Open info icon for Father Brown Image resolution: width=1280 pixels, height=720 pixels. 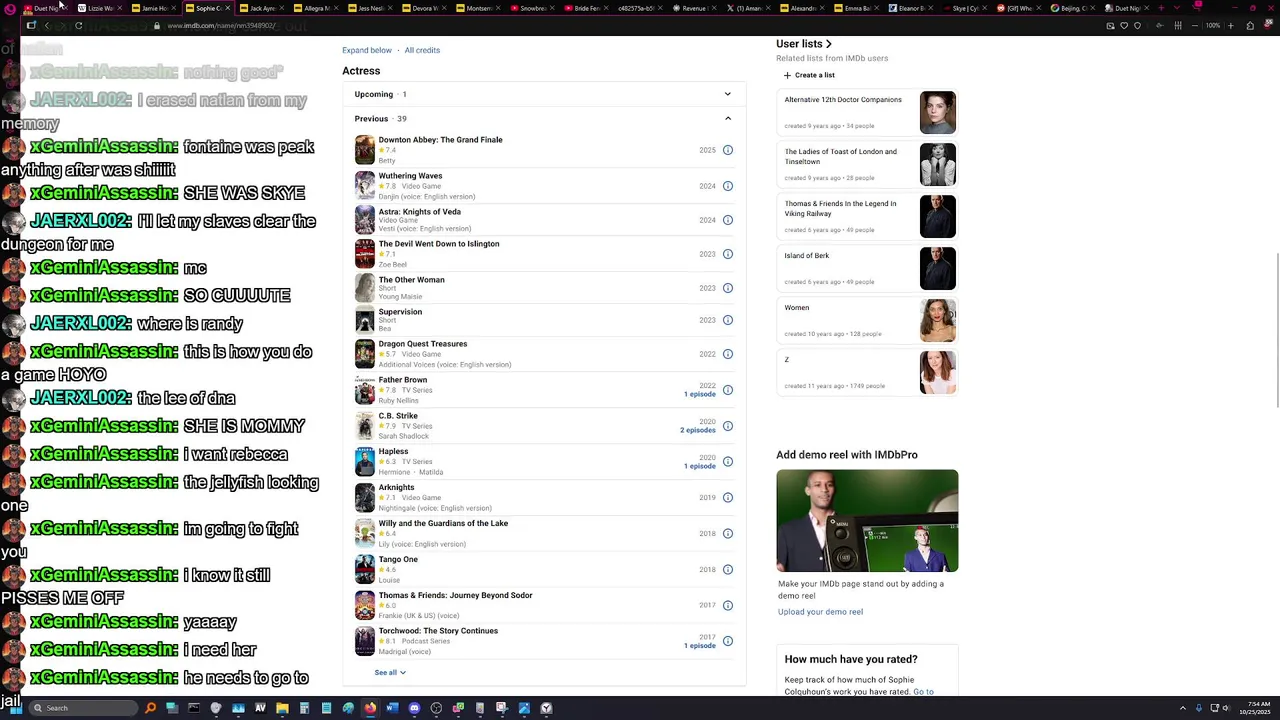coord(728,390)
